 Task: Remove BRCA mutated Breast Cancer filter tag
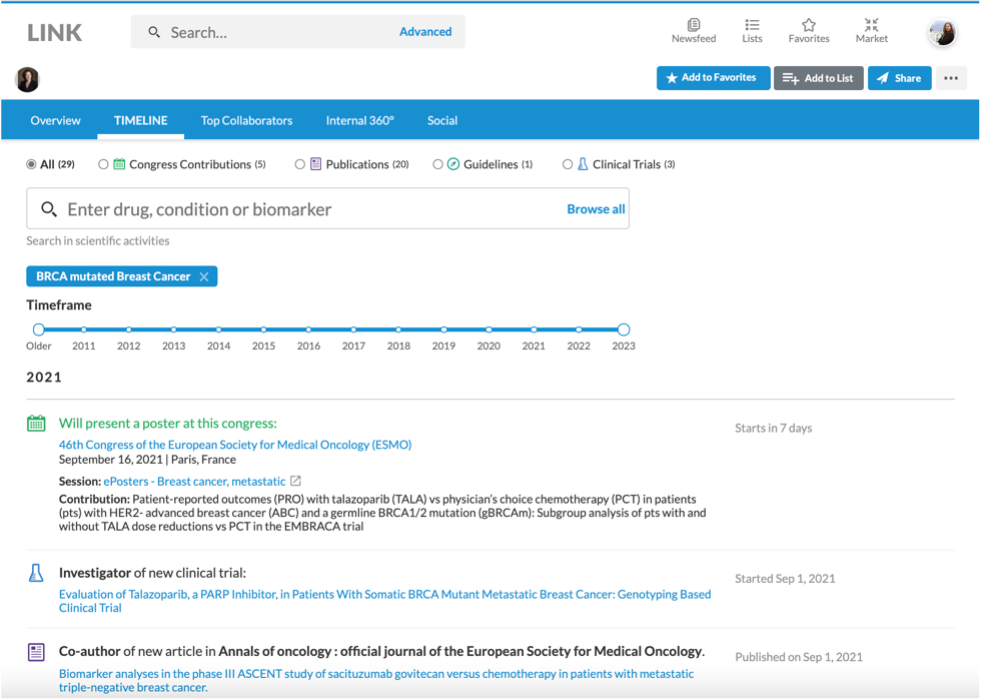(x=204, y=277)
